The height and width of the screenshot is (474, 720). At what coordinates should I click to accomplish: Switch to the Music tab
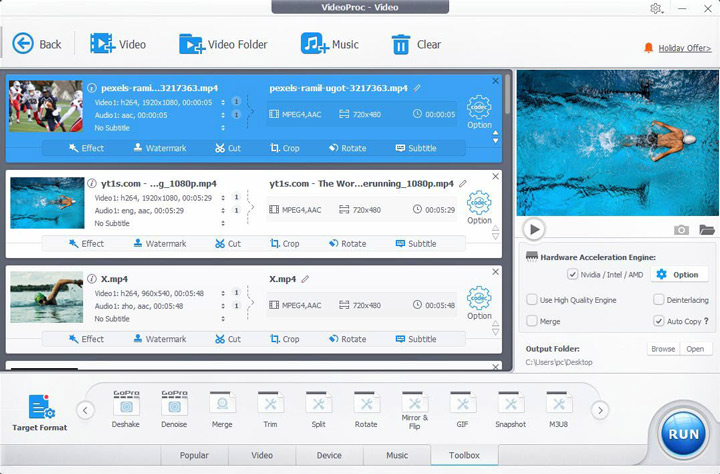[397, 455]
